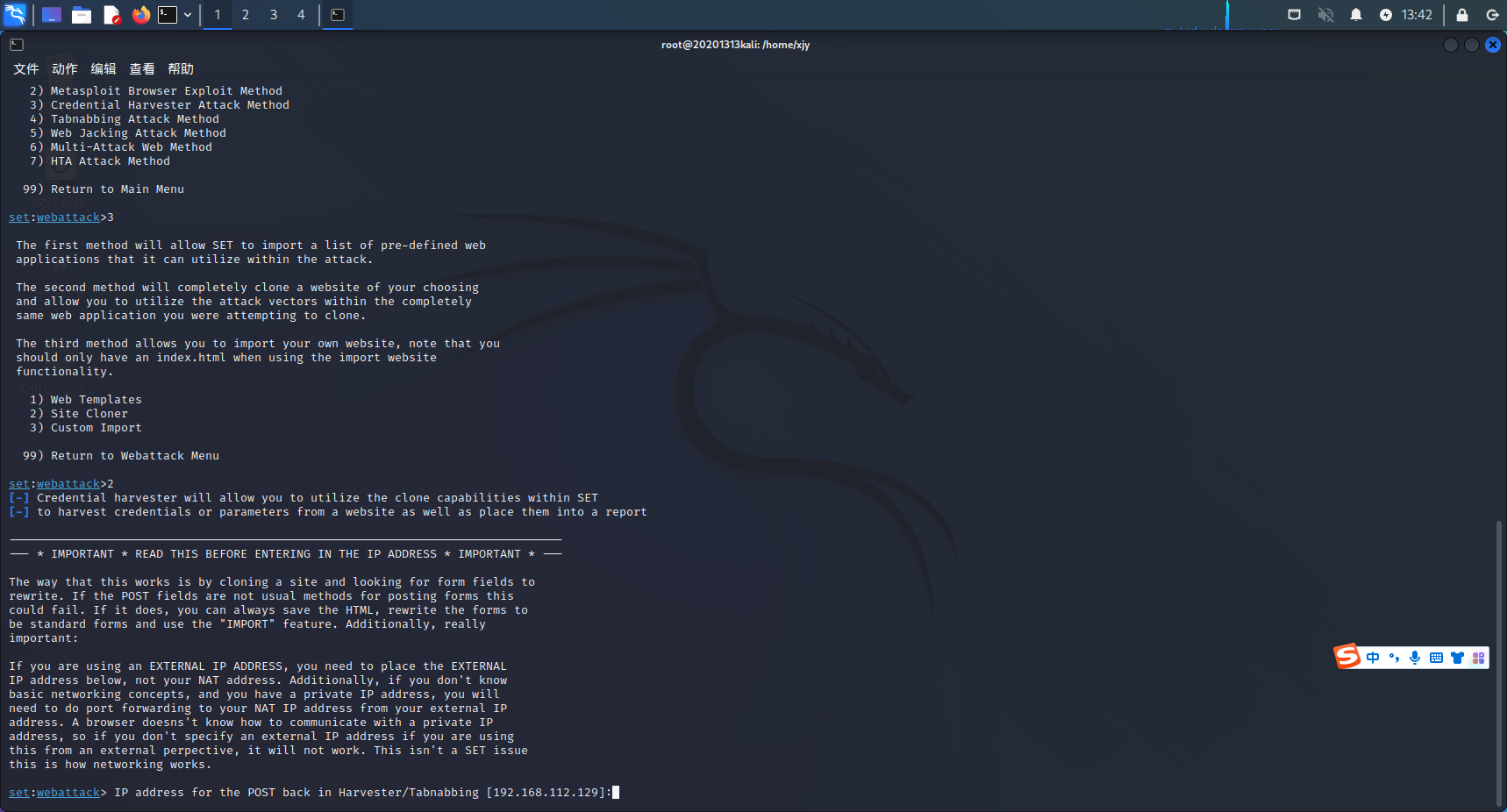The width and height of the screenshot is (1507, 812).
Task: Lock the screen with the padlock icon
Action: tap(1462, 15)
